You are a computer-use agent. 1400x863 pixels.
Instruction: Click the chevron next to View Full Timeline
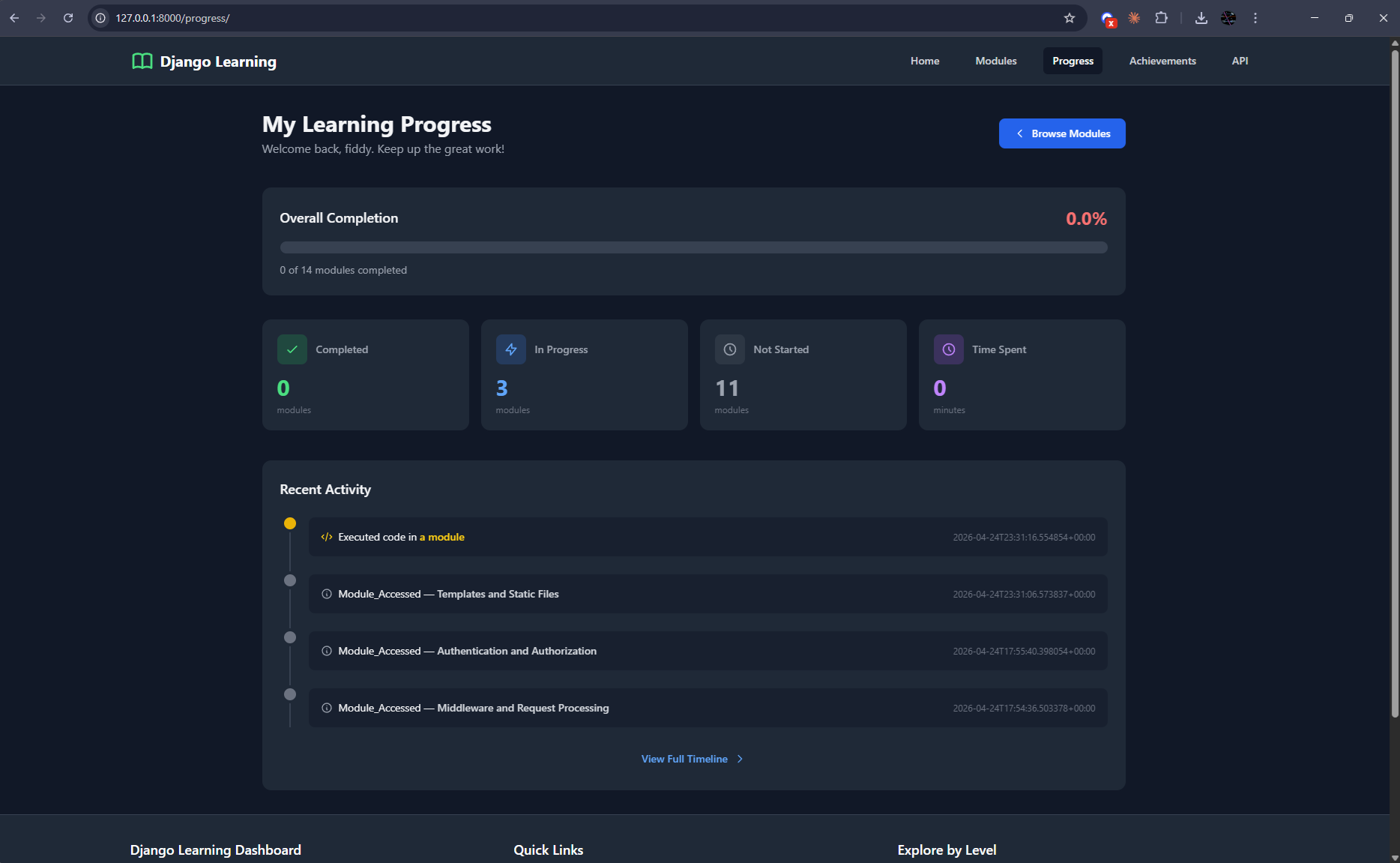740,759
